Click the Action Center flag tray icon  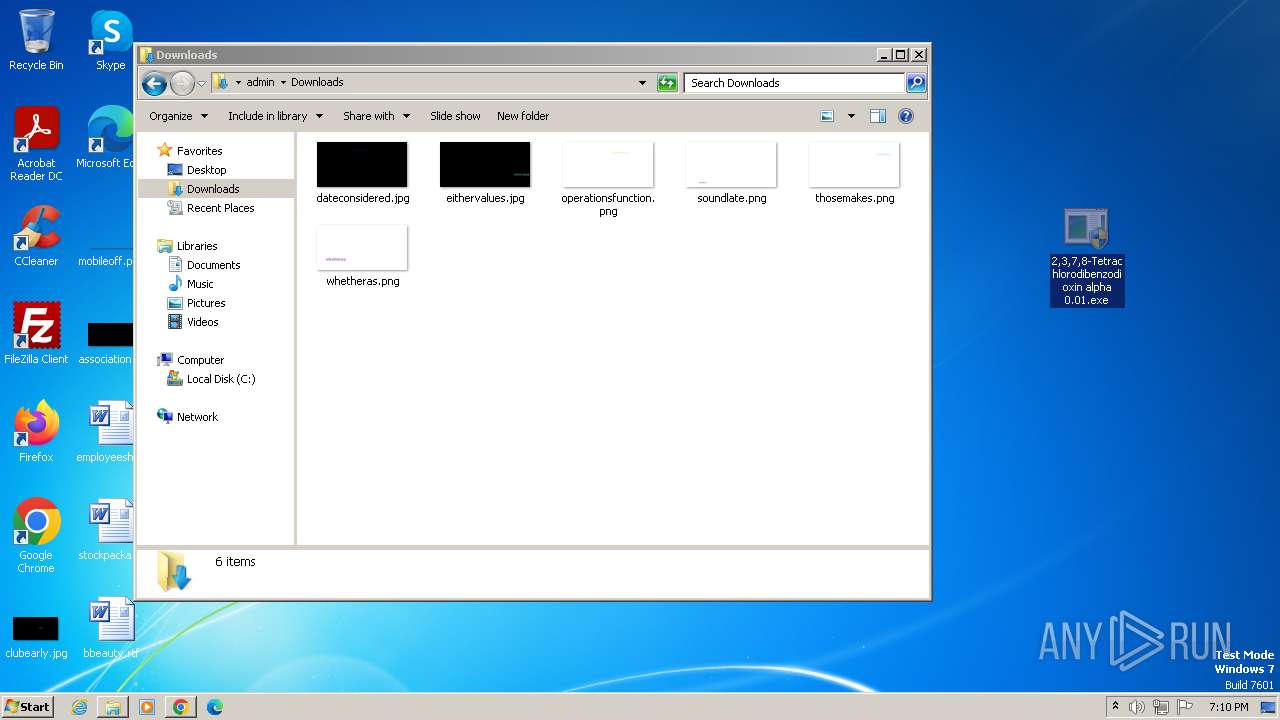pyautogui.click(x=1185, y=707)
